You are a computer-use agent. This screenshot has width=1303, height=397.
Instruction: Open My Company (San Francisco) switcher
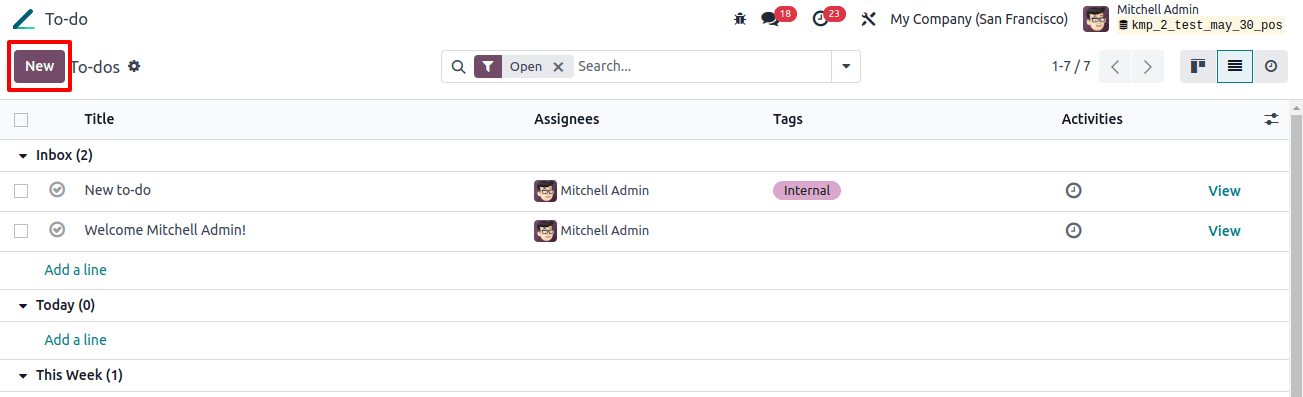pos(979,19)
